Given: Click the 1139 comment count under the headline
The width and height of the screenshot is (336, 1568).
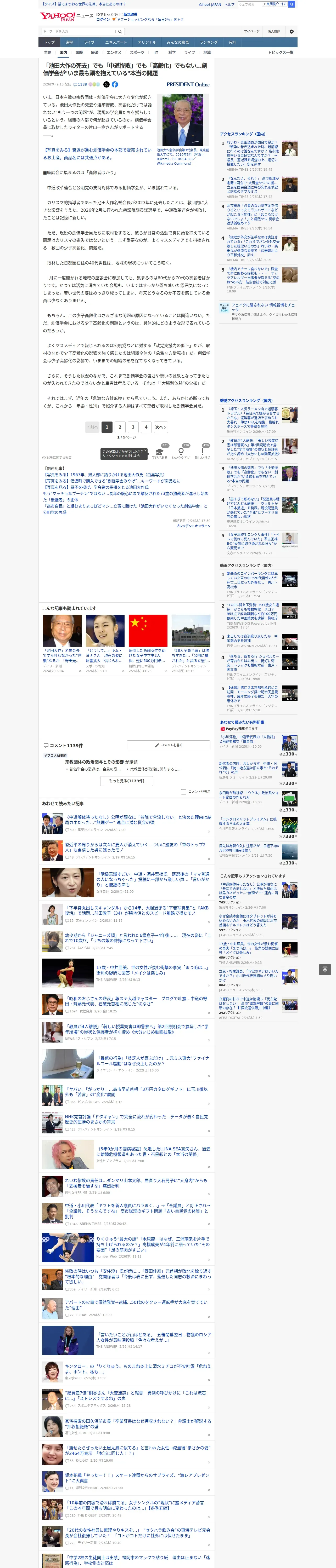Looking at the screenshot, I should tap(81, 85).
